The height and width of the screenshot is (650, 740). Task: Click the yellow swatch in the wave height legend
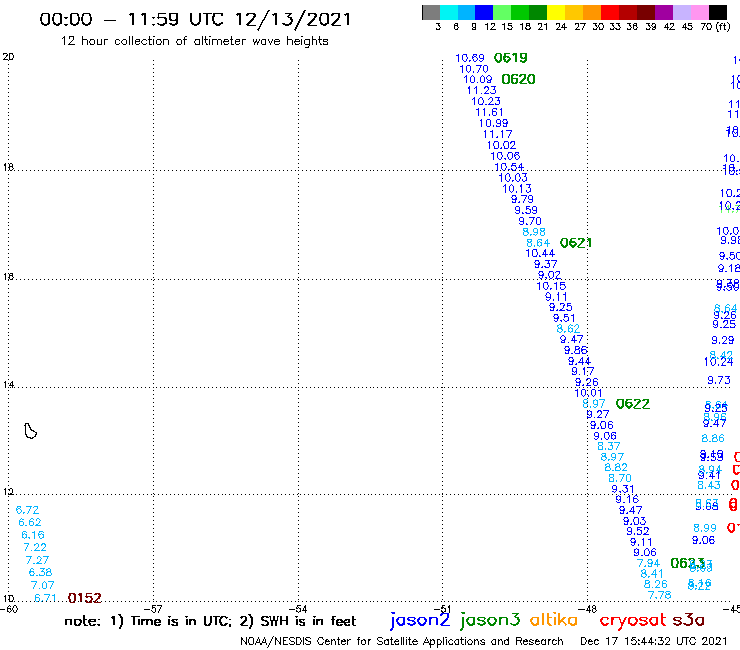click(x=556, y=12)
